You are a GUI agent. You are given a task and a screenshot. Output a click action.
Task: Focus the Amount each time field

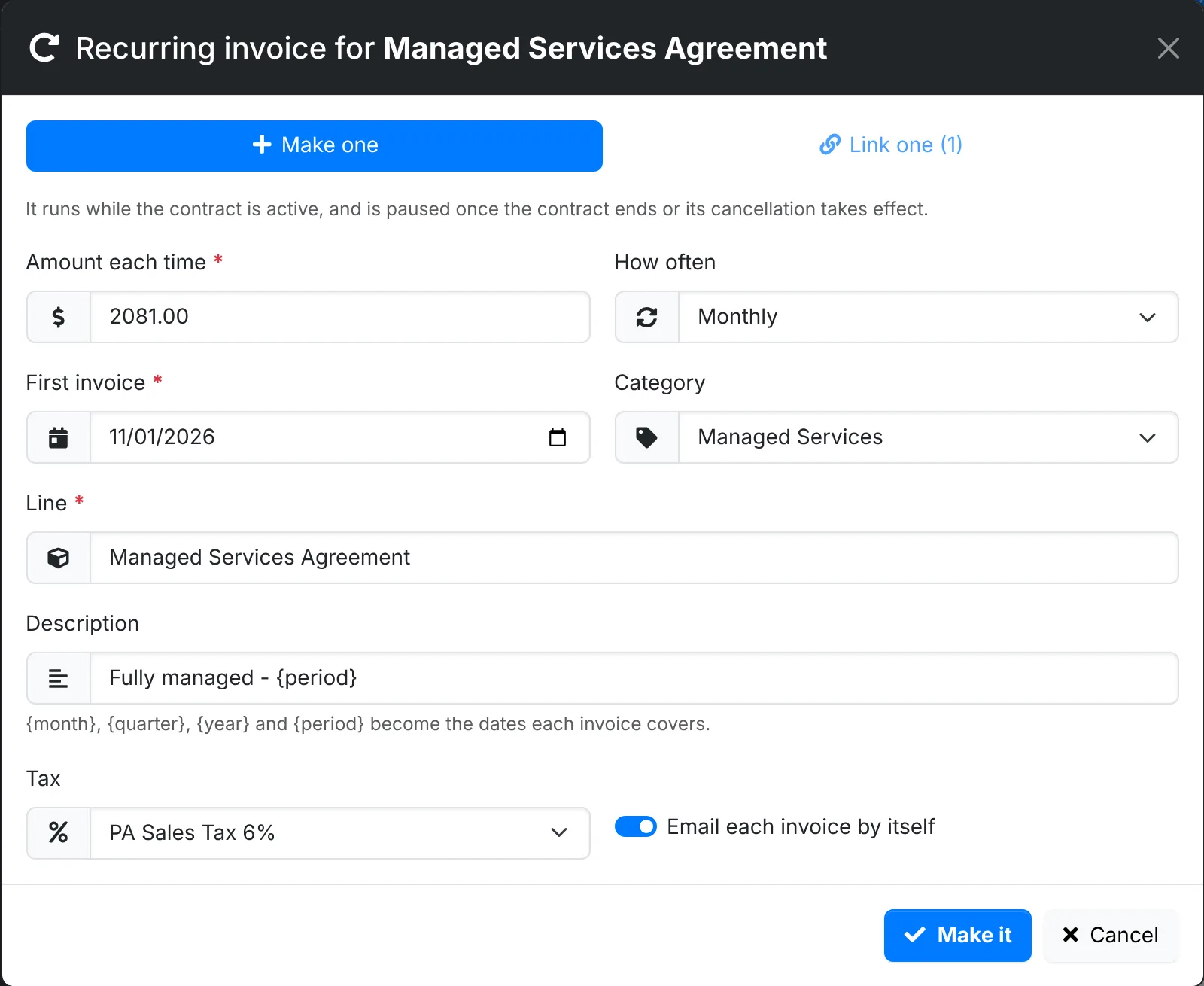tap(340, 317)
